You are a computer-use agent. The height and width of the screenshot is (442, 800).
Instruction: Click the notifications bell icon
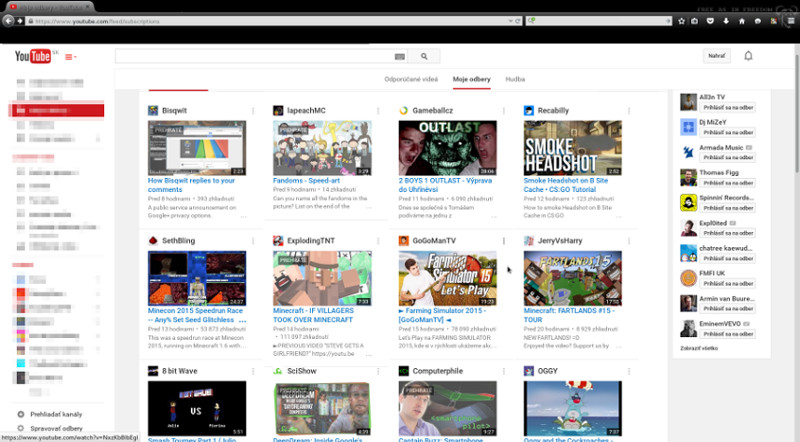tap(748, 56)
